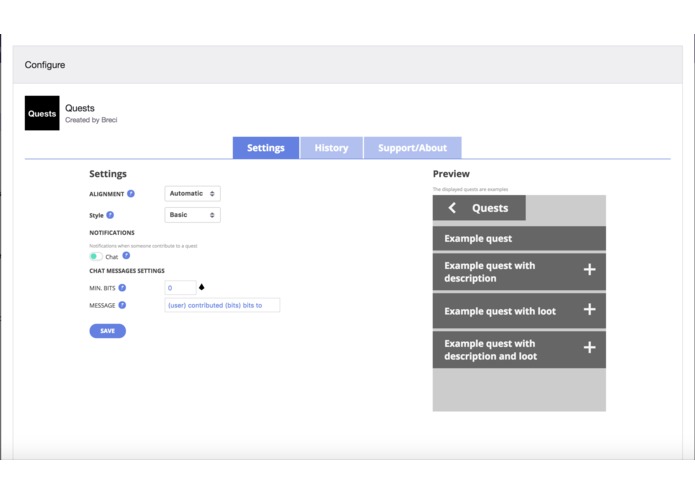
Task: Toggle the Chat notifications switch
Action: click(96, 257)
